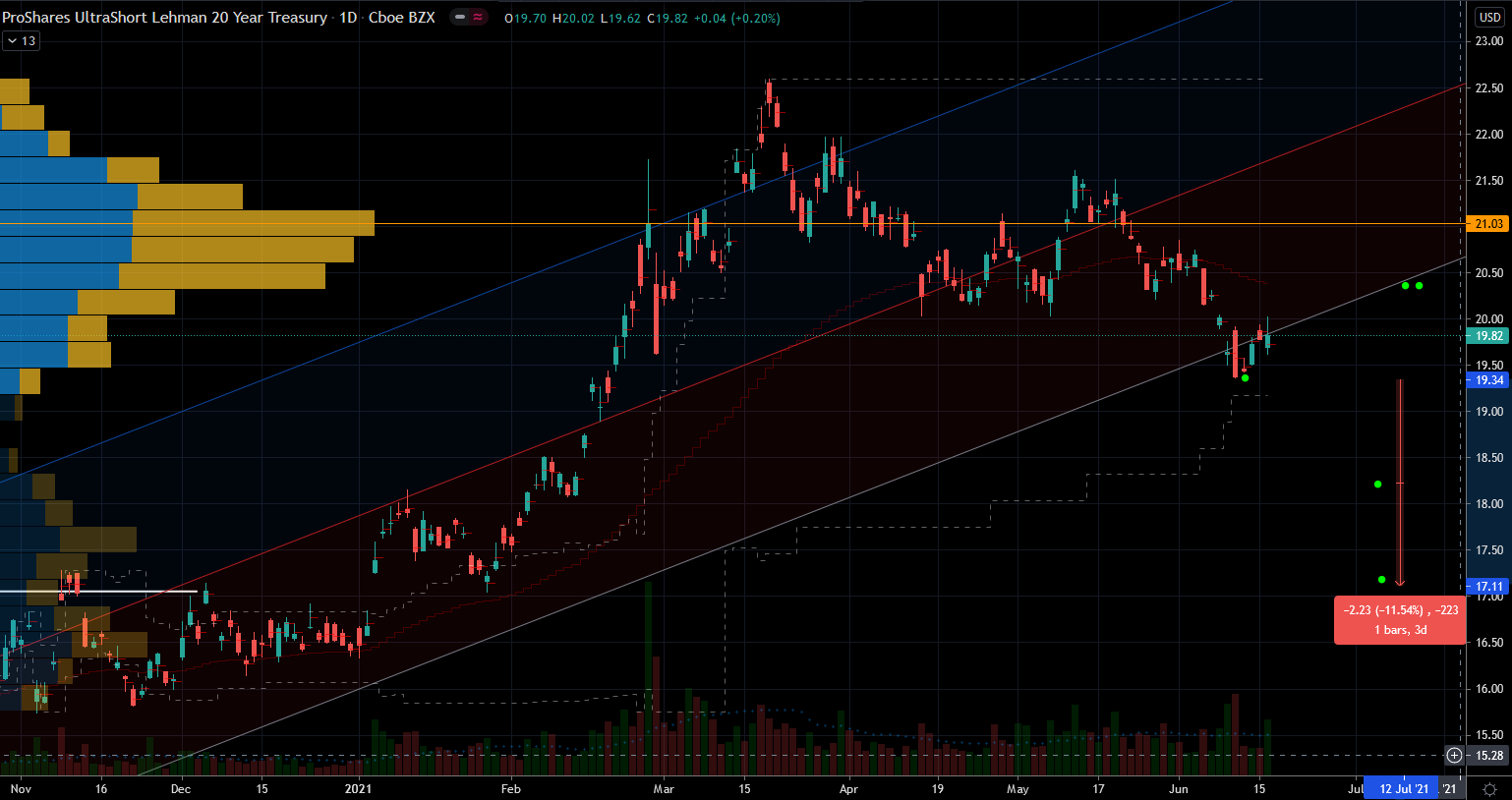
Task: Click the blue 17.11 price axis label
Action: 1488,587
